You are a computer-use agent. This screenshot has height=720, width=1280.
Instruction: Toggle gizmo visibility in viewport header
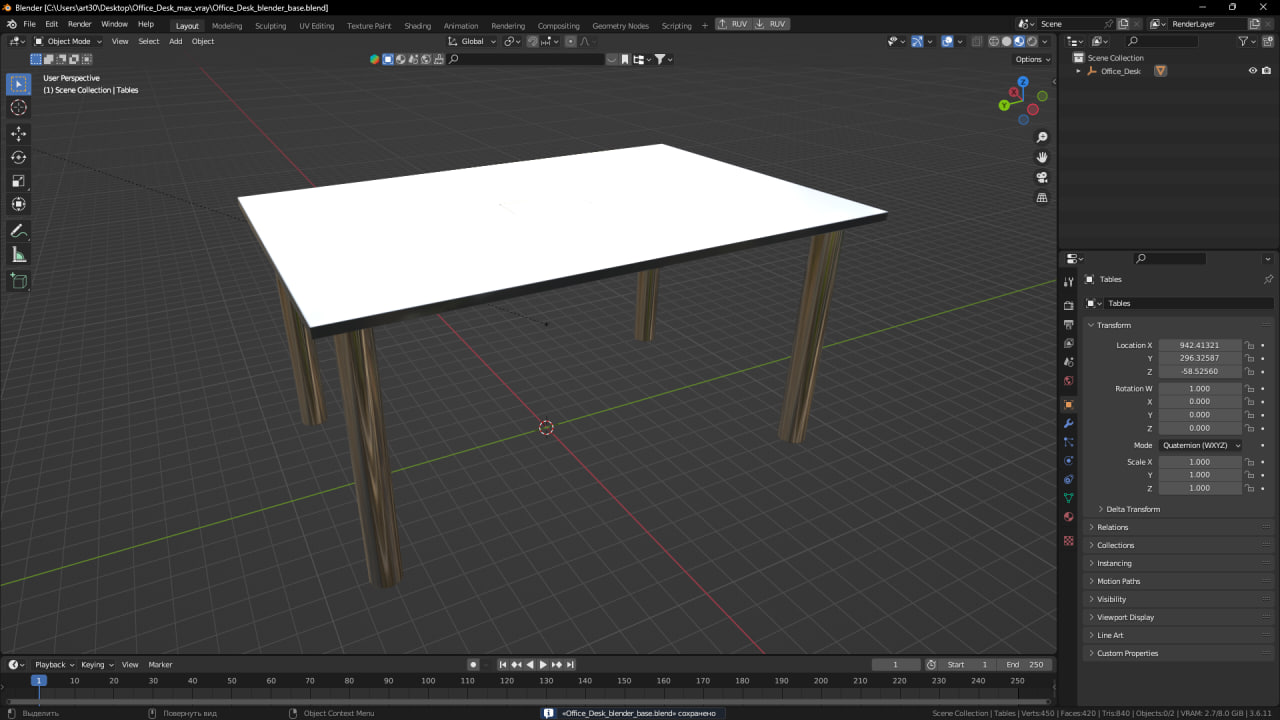point(917,41)
